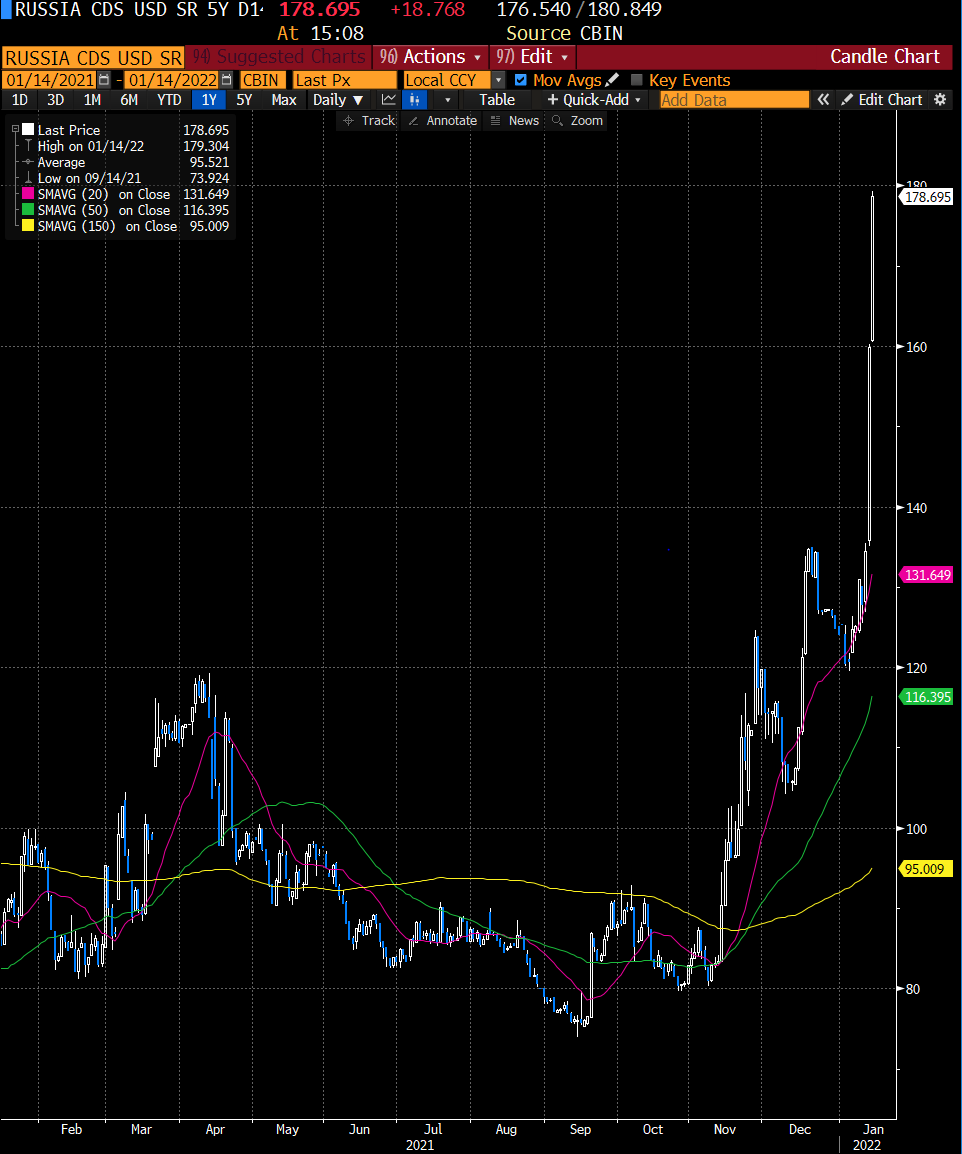Image resolution: width=962 pixels, height=1154 pixels.
Task: Click the Add Data input field
Action: [734, 99]
